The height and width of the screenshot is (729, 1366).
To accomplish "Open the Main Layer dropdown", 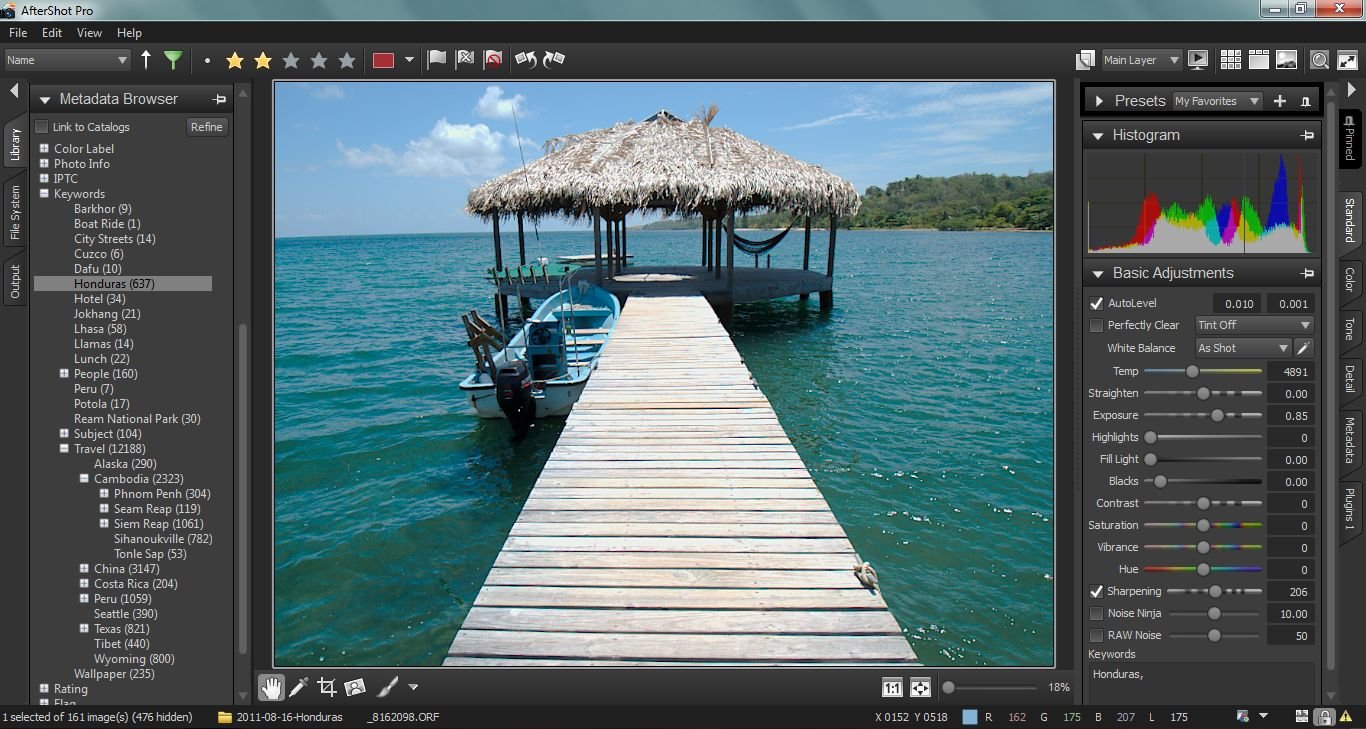I will (x=1140, y=60).
